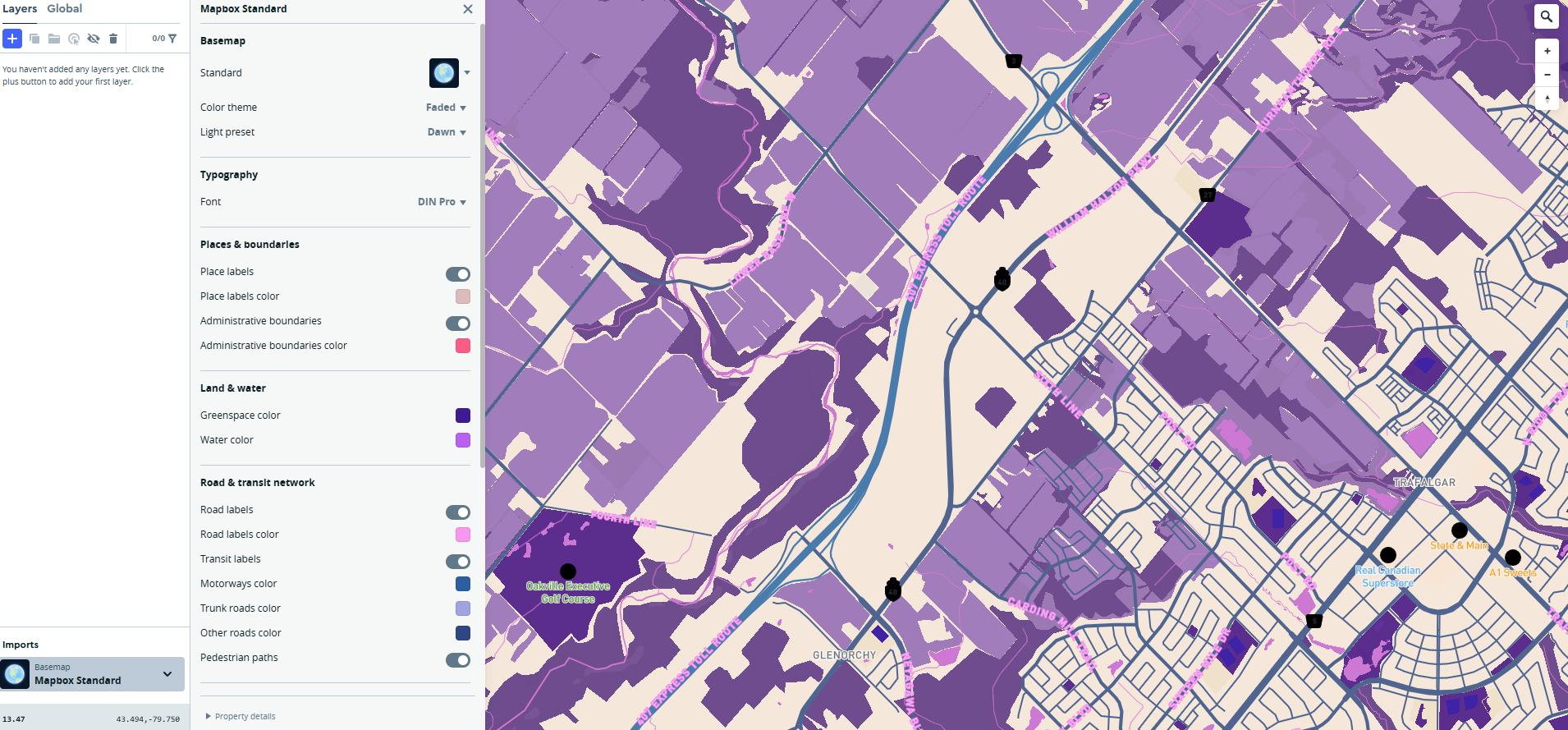1568x730 pixels.
Task: Select the Mapbox Standard basemap import
Action: click(x=92, y=674)
